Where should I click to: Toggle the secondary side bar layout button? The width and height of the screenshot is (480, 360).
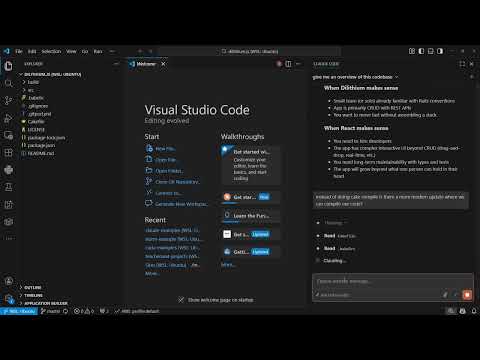coord(440,51)
